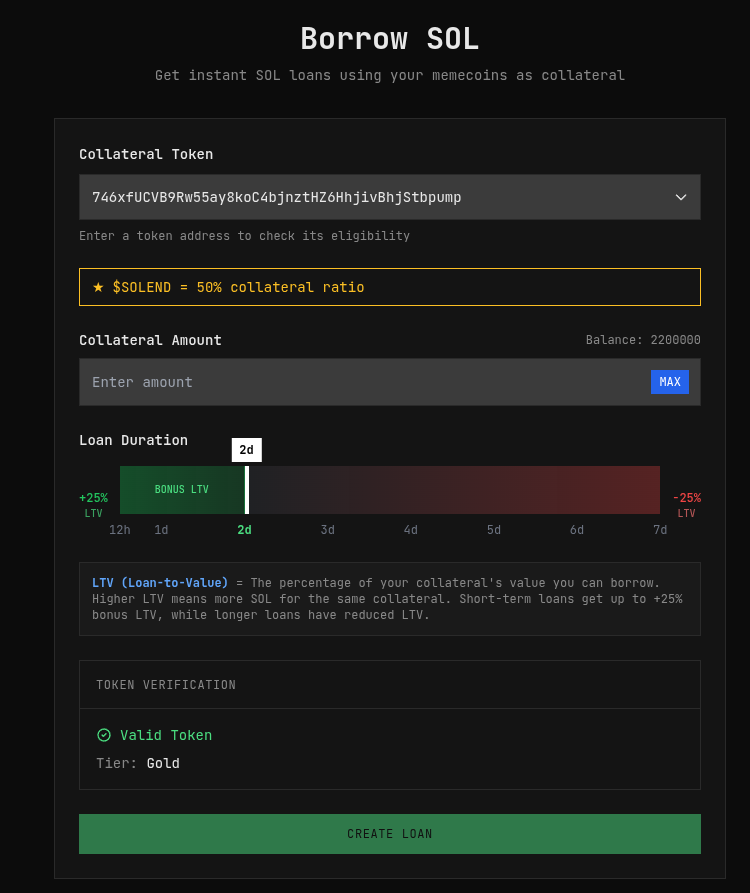
Task: Set loan duration to 6d tick
Action: pos(577,530)
